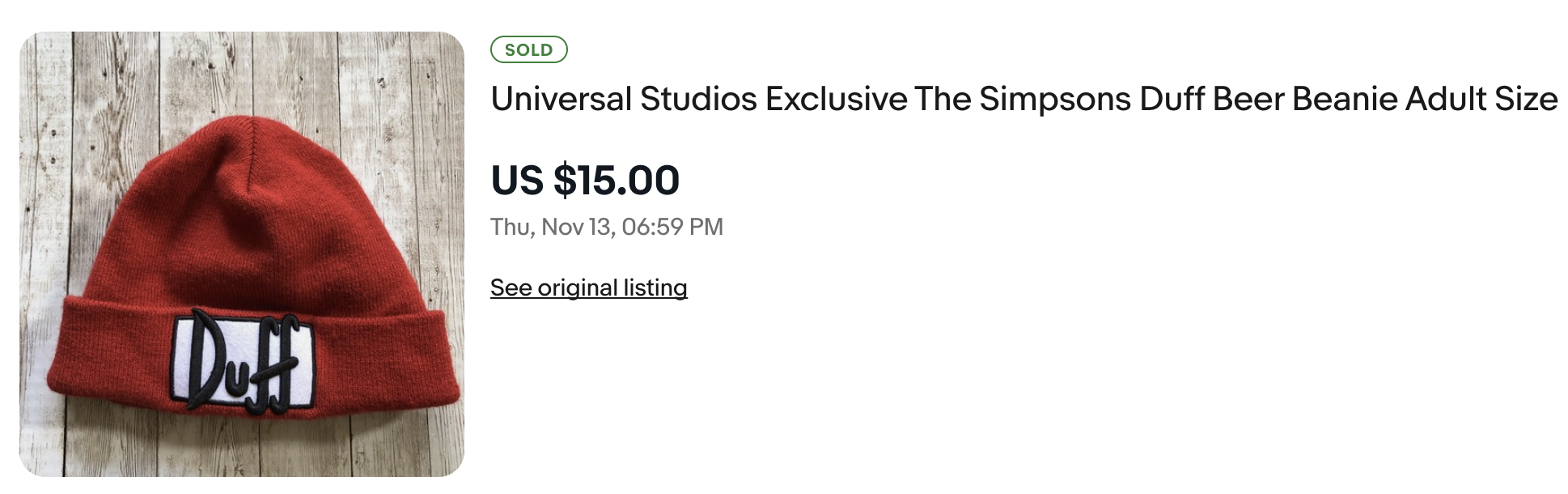Click Adult Size at the title's end

point(1481,100)
